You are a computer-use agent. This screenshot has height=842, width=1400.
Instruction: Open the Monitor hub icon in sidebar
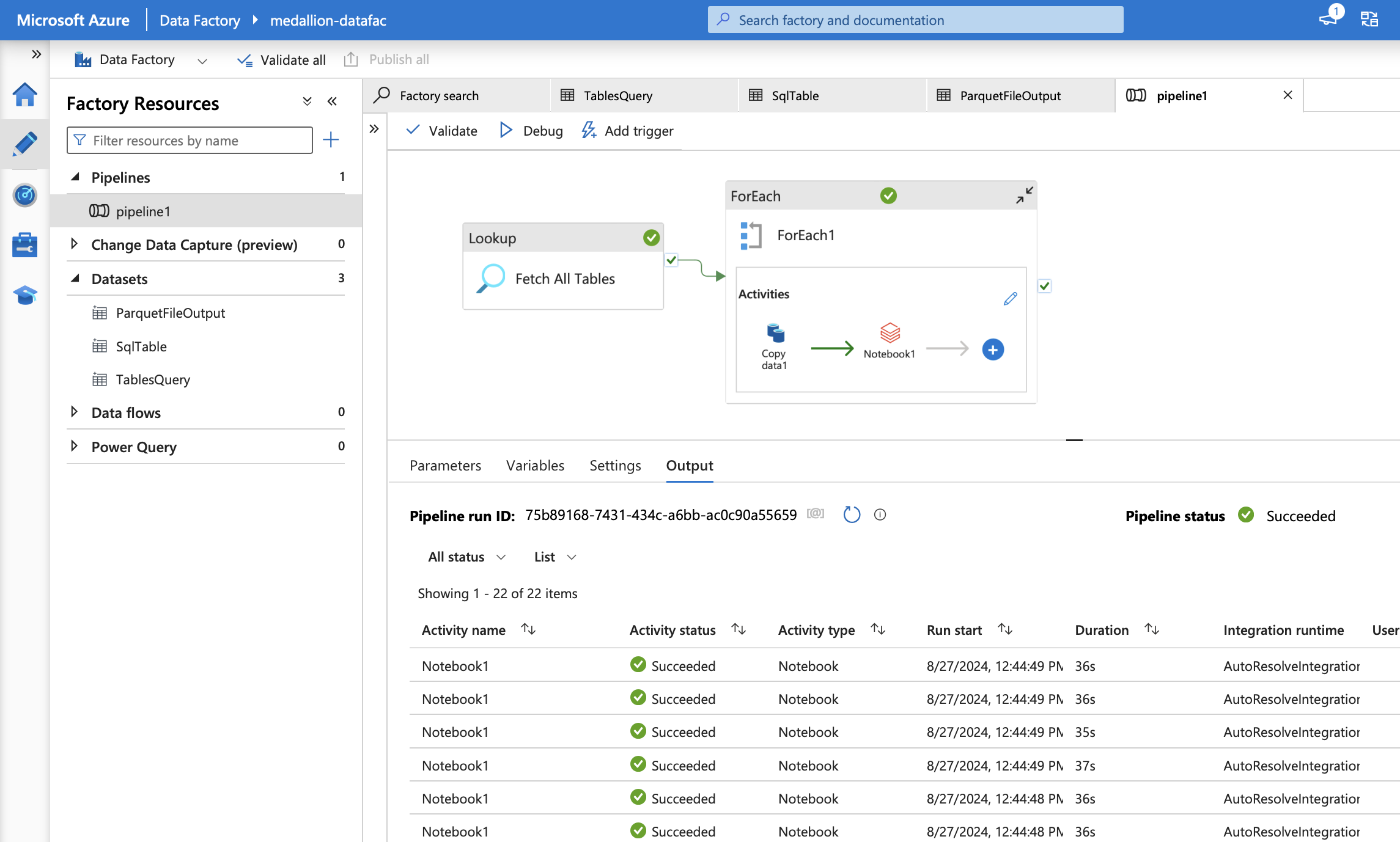(x=24, y=196)
